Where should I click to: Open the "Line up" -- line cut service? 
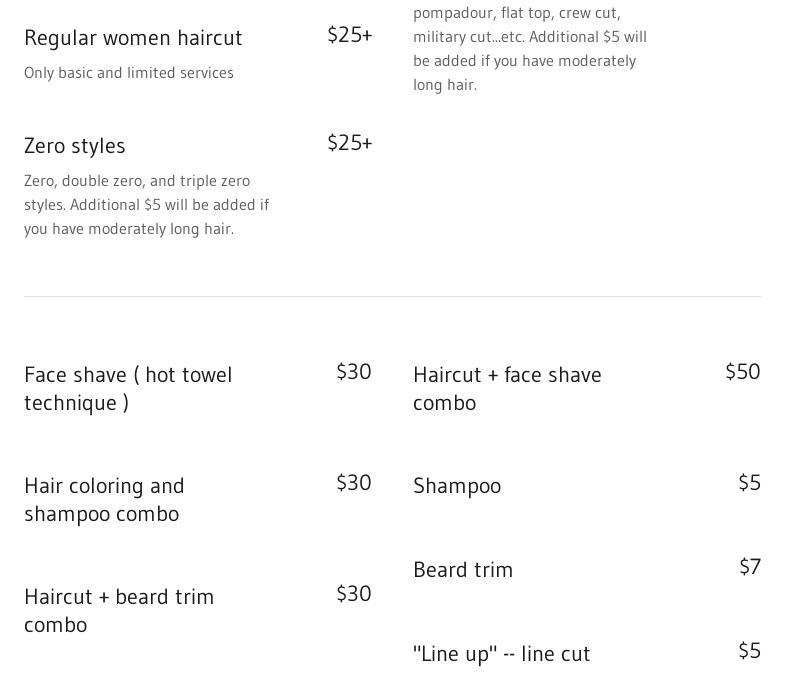[502, 654]
